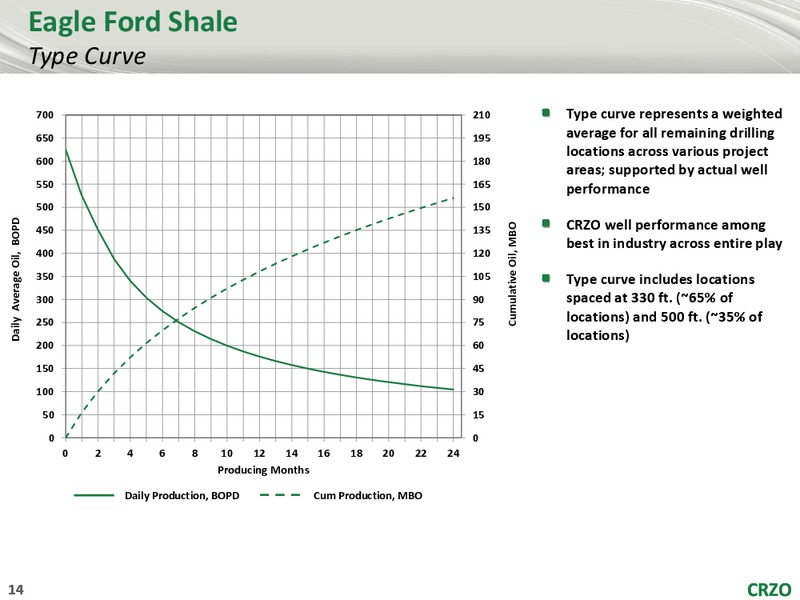The width and height of the screenshot is (800, 600).
Task: Click the text 'supported by actual well'
Action: click(x=688, y=170)
